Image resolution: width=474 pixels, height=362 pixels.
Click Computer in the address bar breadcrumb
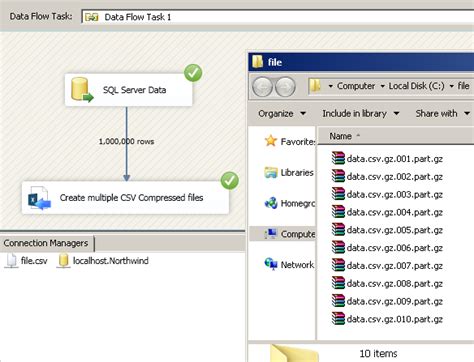[x=356, y=86]
